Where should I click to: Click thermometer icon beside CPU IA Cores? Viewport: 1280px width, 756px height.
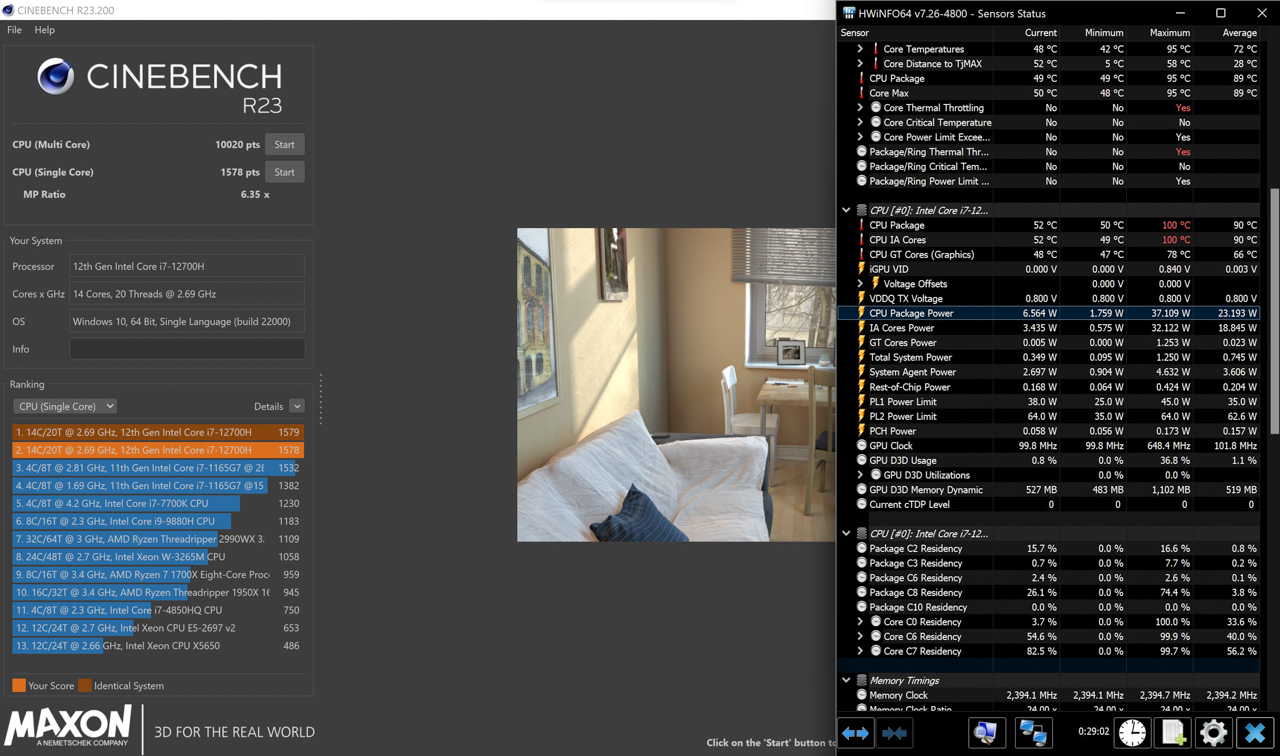point(861,240)
